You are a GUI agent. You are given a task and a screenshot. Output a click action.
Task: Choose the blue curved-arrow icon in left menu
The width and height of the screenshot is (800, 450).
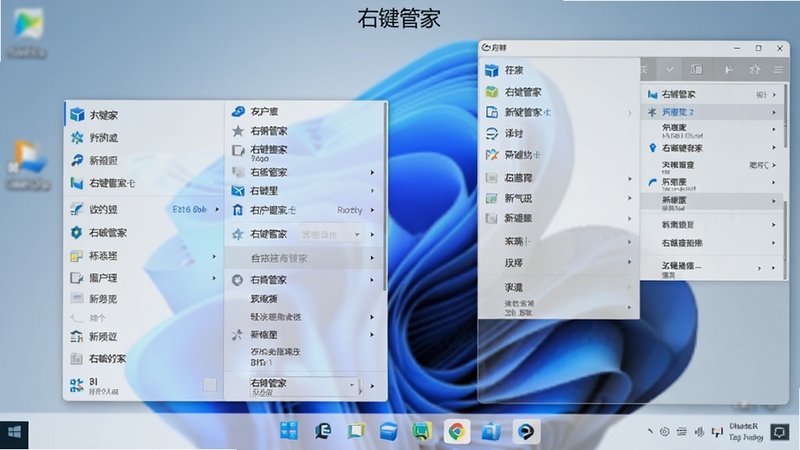coord(77,160)
